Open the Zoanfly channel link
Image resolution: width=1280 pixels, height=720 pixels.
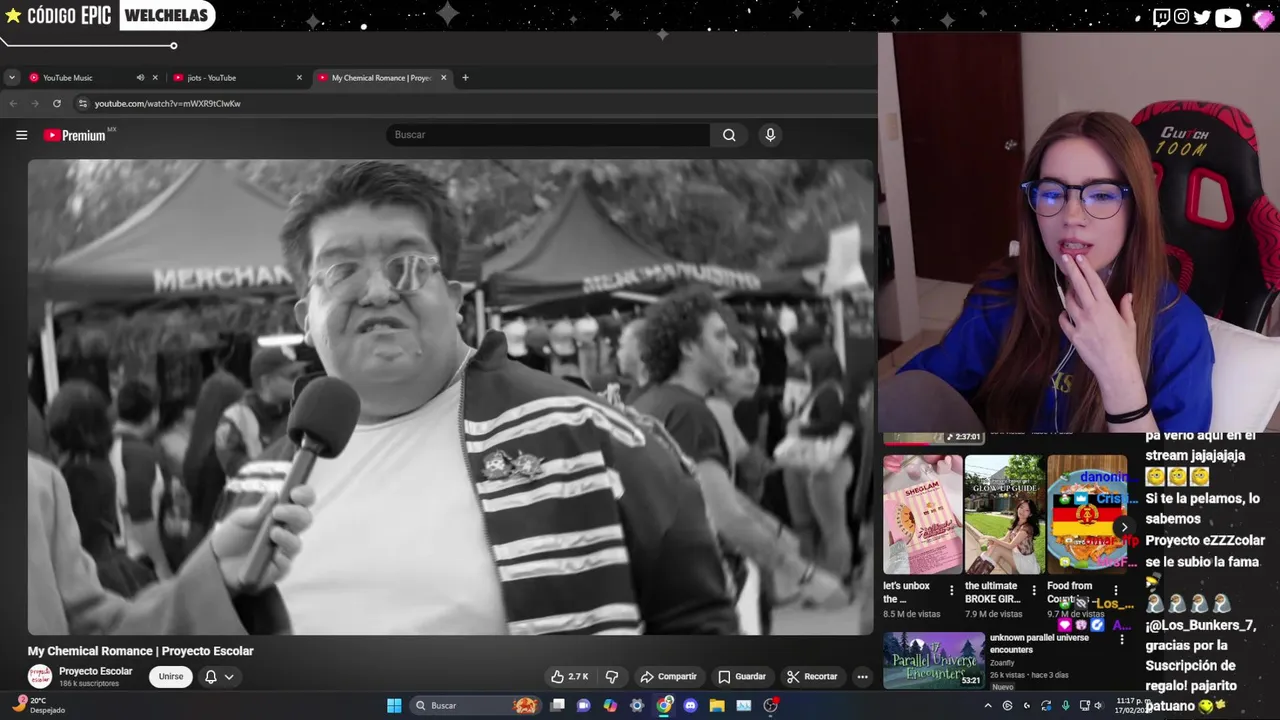pyautogui.click(x=1002, y=662)
